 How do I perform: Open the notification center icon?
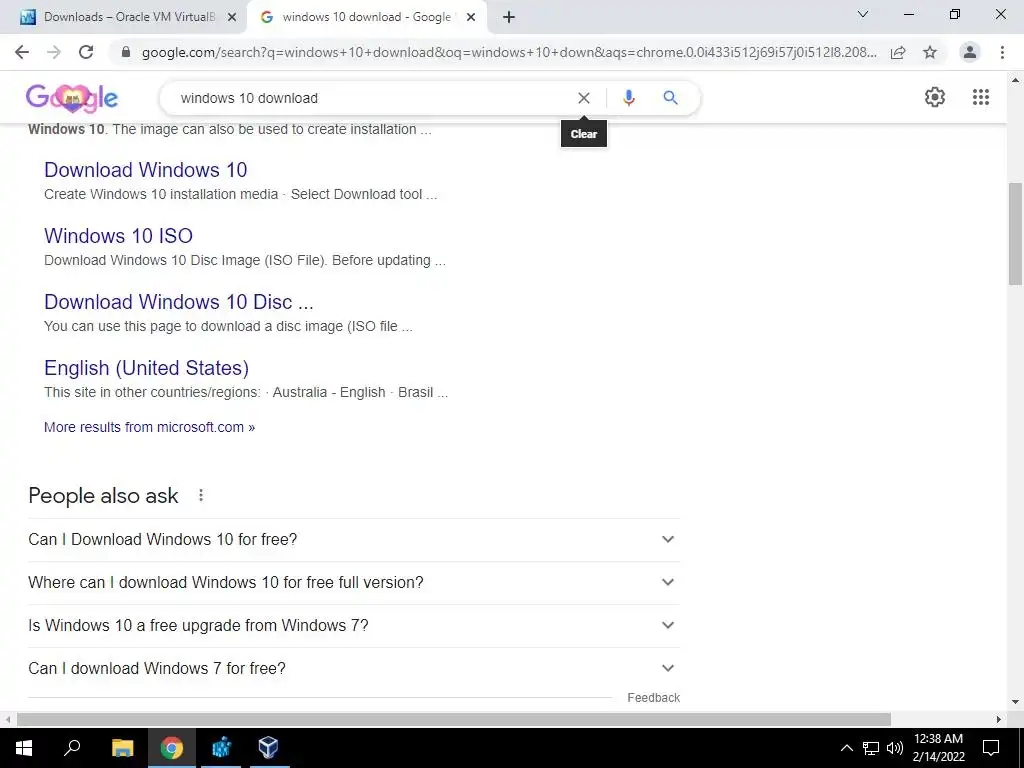[991, 748]
